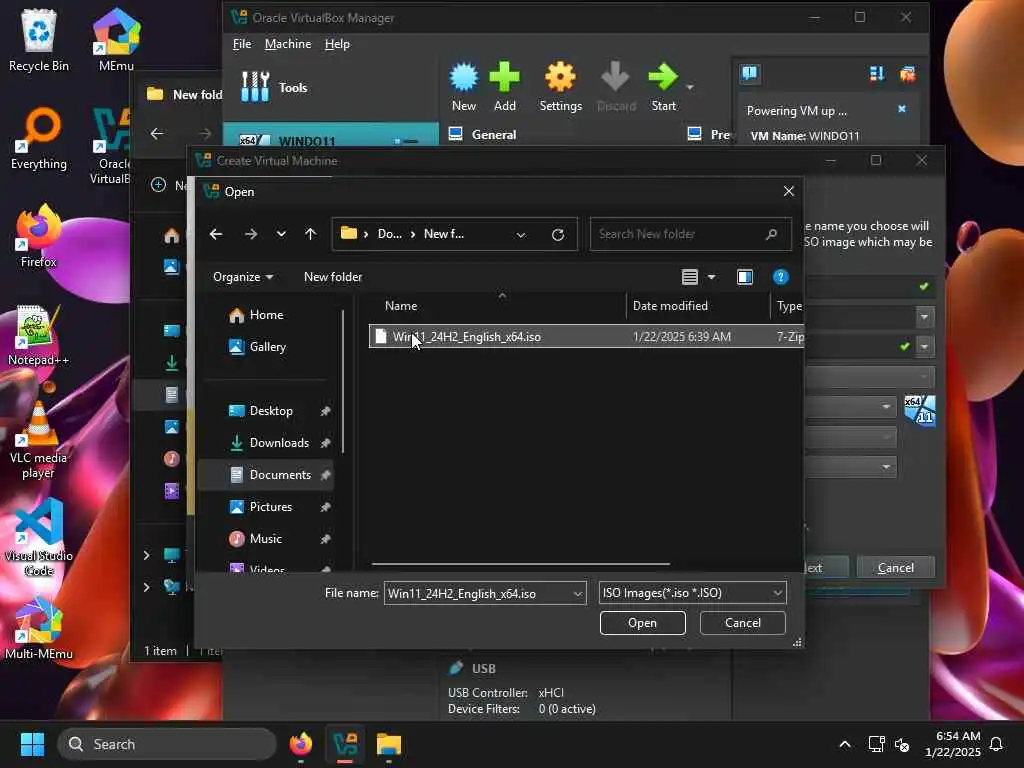The height and width of the screenshot is (768, 1024).
Task: Open Desktop in navigation pane
Action: 270,411
